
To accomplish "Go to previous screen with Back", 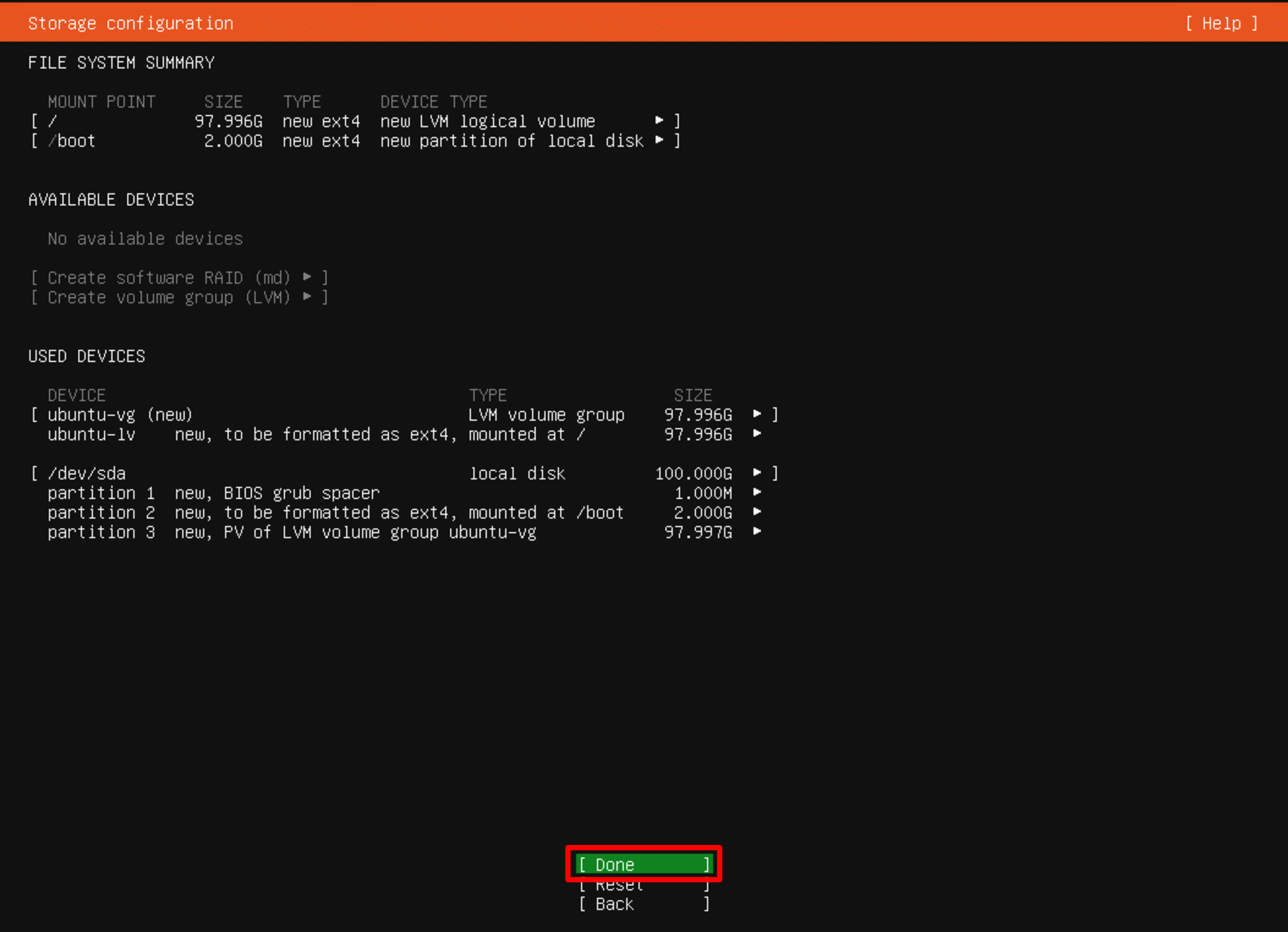I will pyautogui.click(x=644, y=904).
